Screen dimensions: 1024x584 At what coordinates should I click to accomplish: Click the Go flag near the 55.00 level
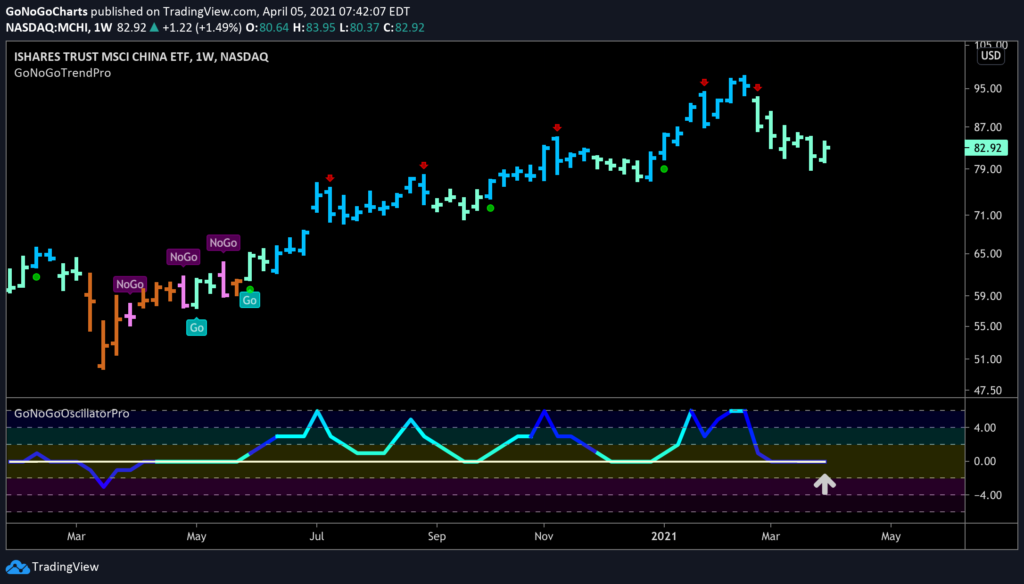tap(197, 327)
